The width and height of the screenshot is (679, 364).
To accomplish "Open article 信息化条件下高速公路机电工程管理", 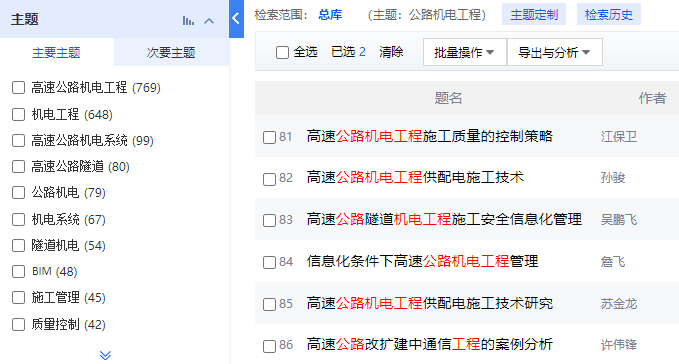I will pos(422,261).
